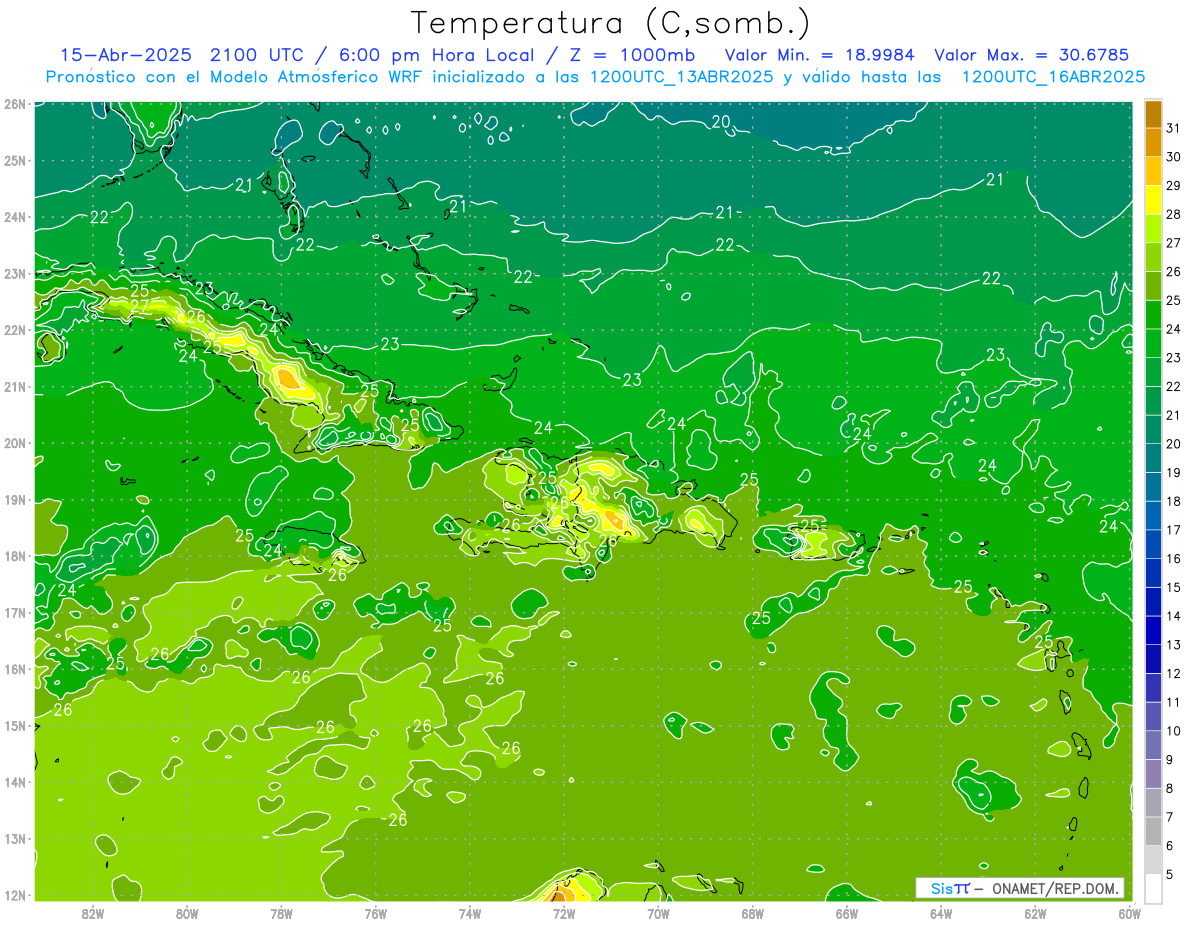
Task: Click the "68W" longitude axis label
Action: [752, 913]
